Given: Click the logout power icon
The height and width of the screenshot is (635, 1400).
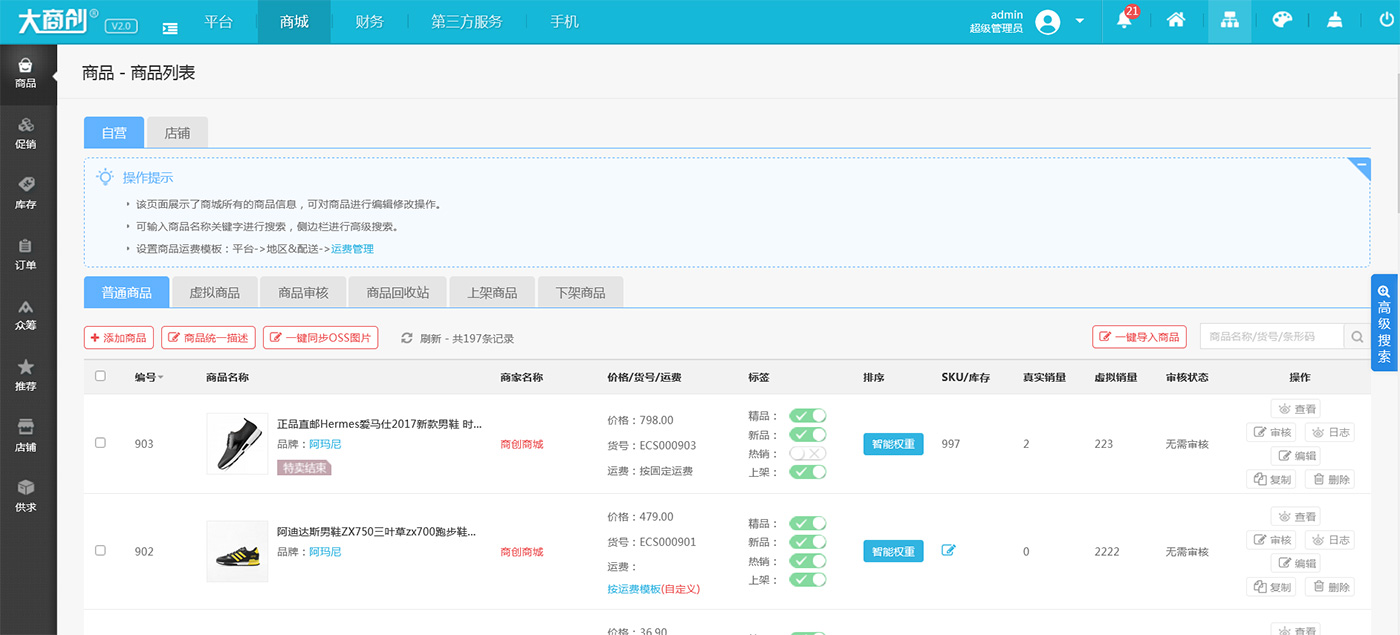Looking at the screenshot, I should click(1387, 20).
